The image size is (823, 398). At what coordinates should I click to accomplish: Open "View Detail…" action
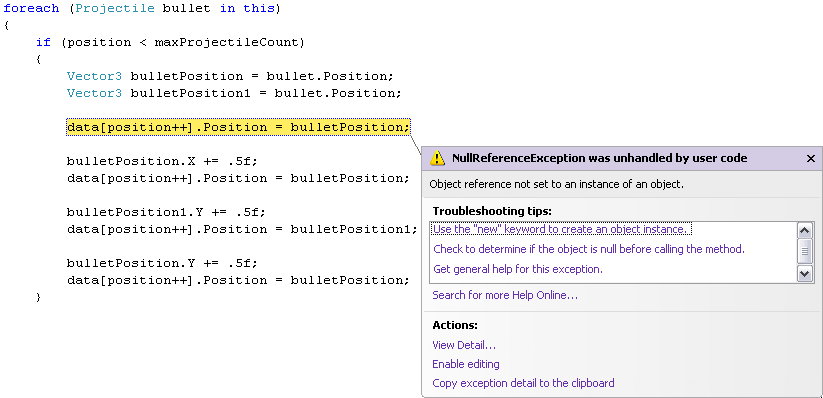464,345
